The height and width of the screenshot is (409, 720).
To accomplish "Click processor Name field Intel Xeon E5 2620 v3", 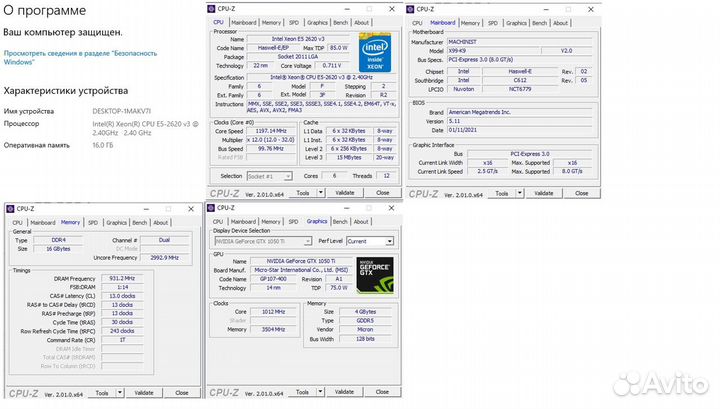I will pos(298,39).
